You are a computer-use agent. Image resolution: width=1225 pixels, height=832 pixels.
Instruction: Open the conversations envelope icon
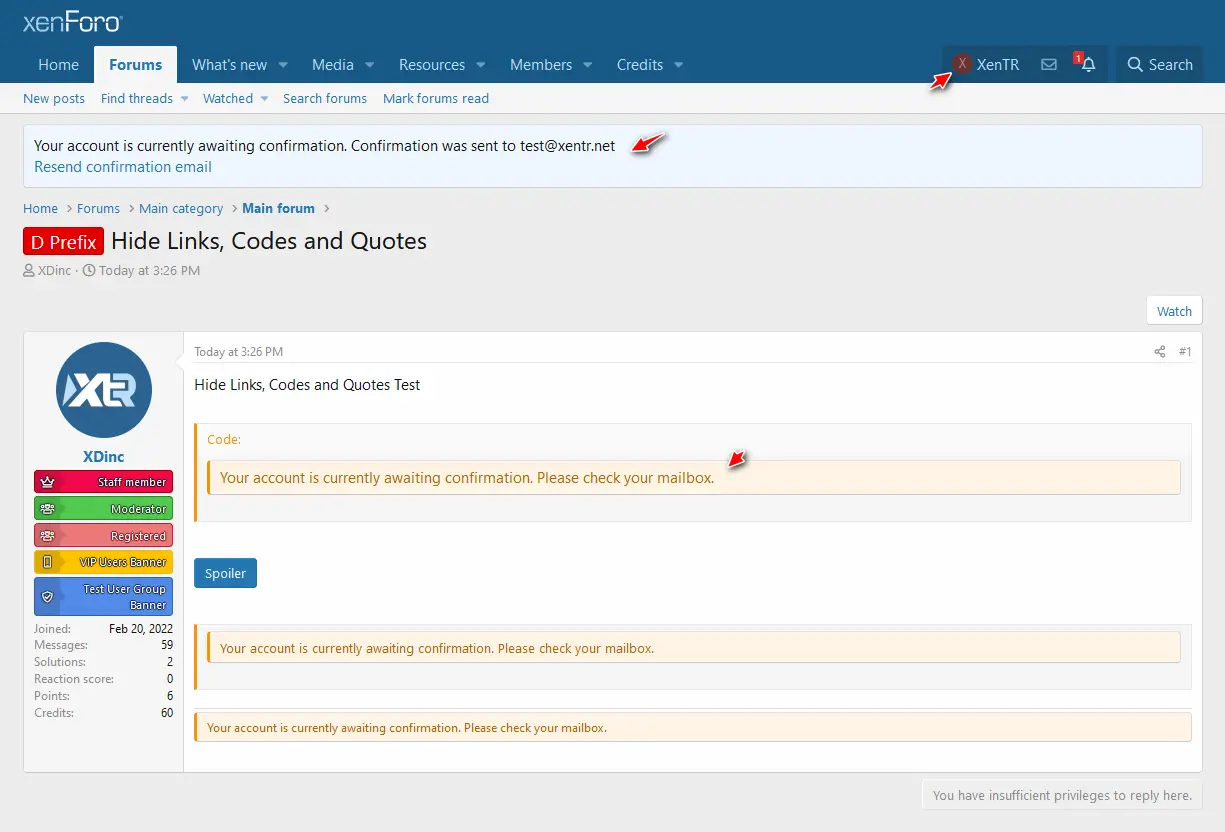[1049, 64]
